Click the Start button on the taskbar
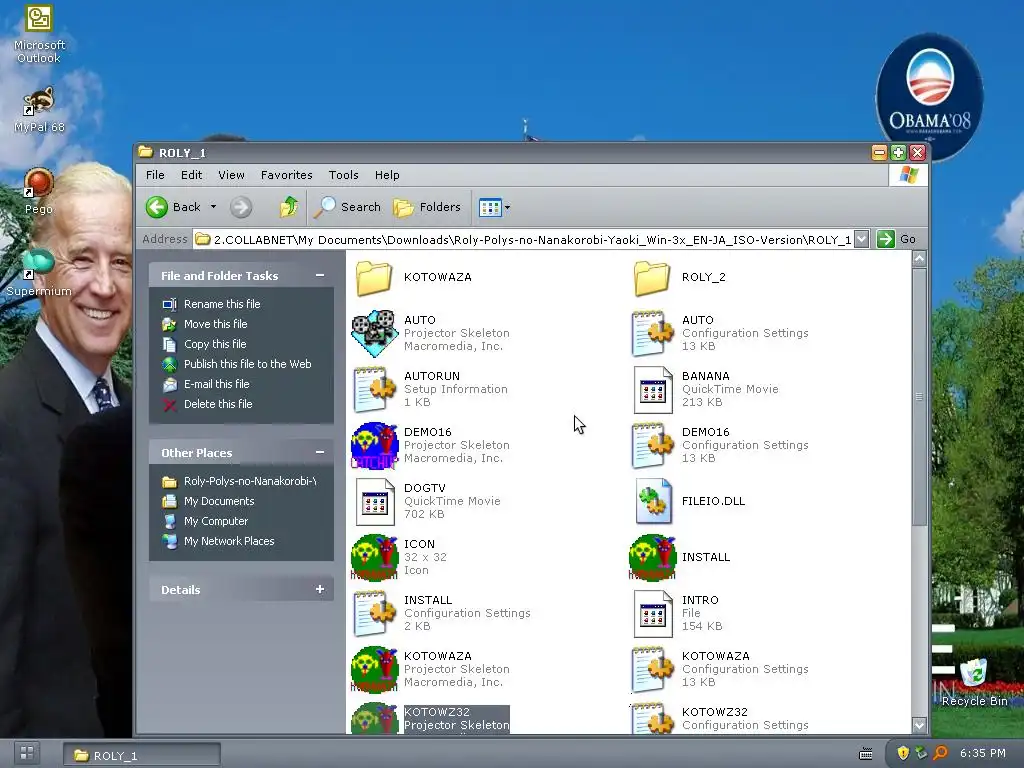Viewport: 1024px width, 768px height. tap(27, 753)
